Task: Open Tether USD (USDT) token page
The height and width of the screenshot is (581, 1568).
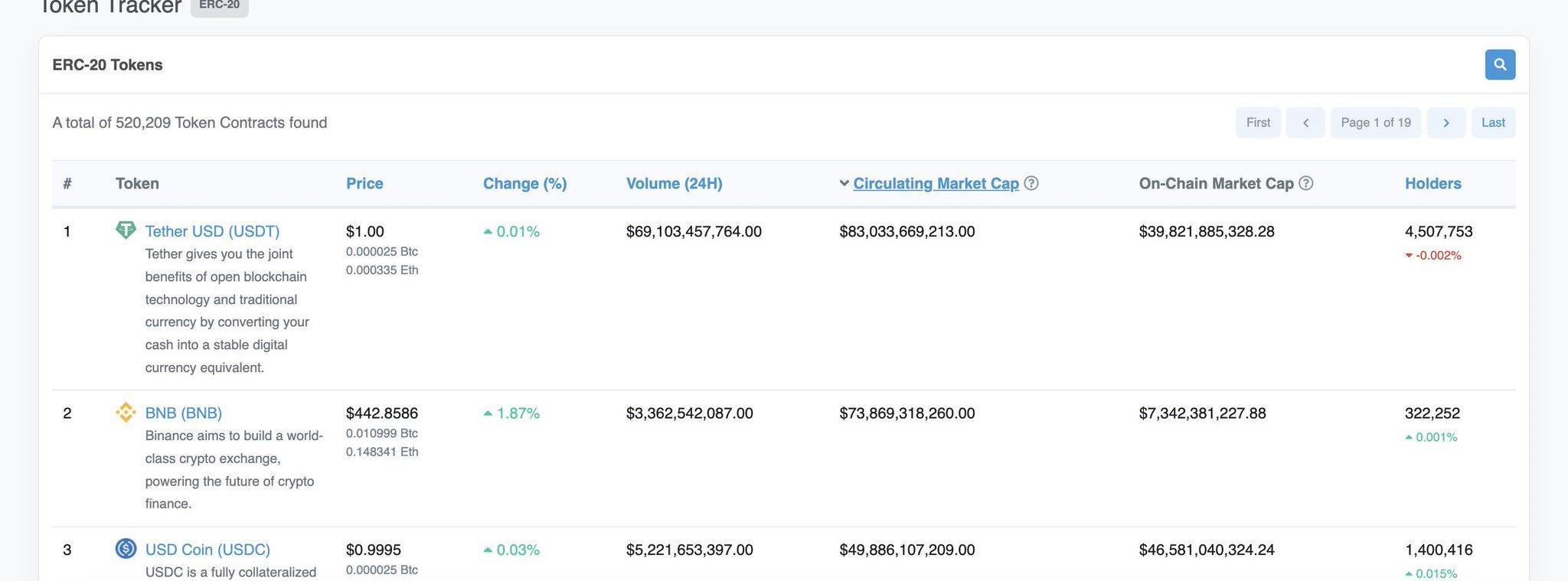Action: [x=212, y=231]
